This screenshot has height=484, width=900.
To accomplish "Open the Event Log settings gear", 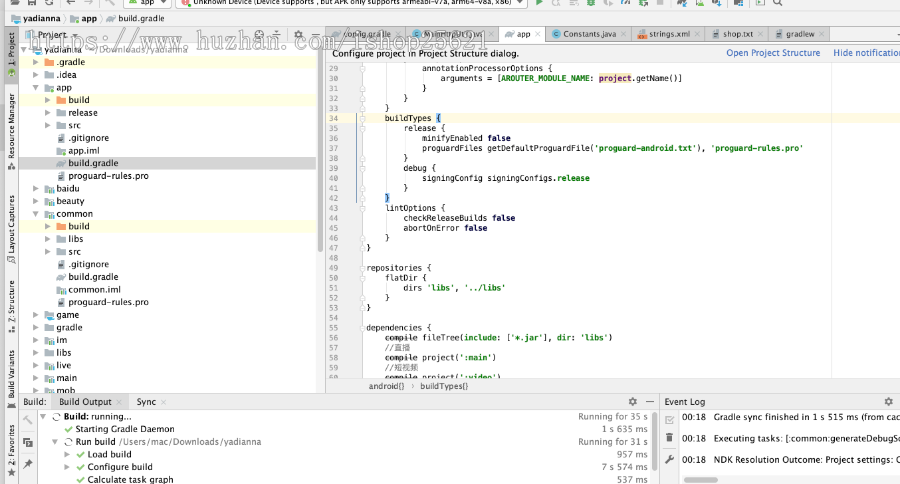I will (x=887, y=401).
